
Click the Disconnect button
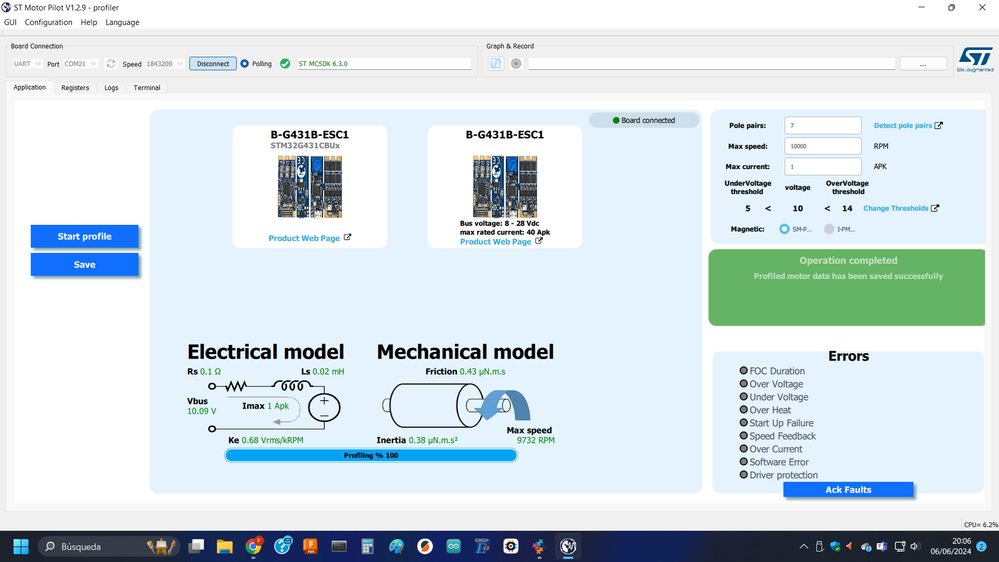coord(213,64)
